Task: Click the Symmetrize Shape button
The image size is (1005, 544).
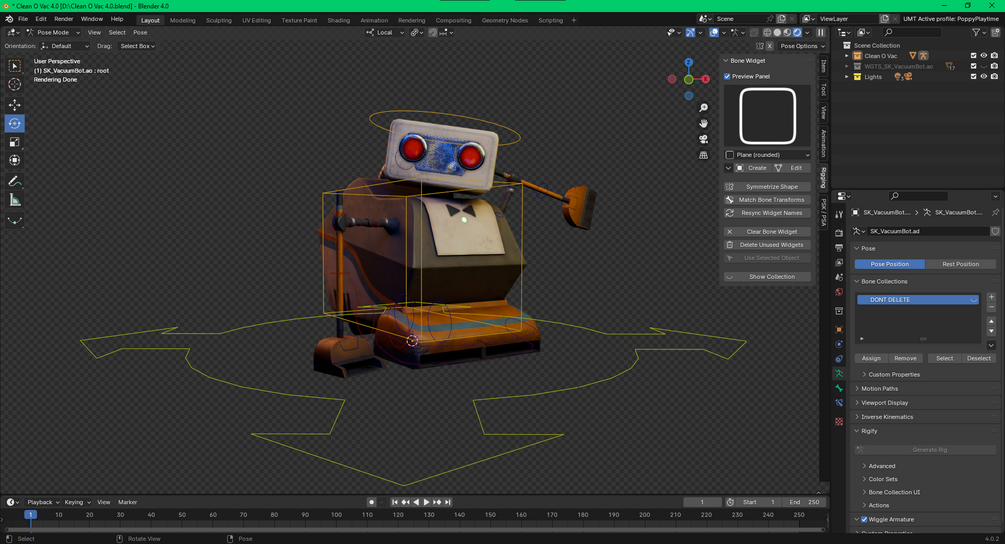Action: tap(767, 186)
